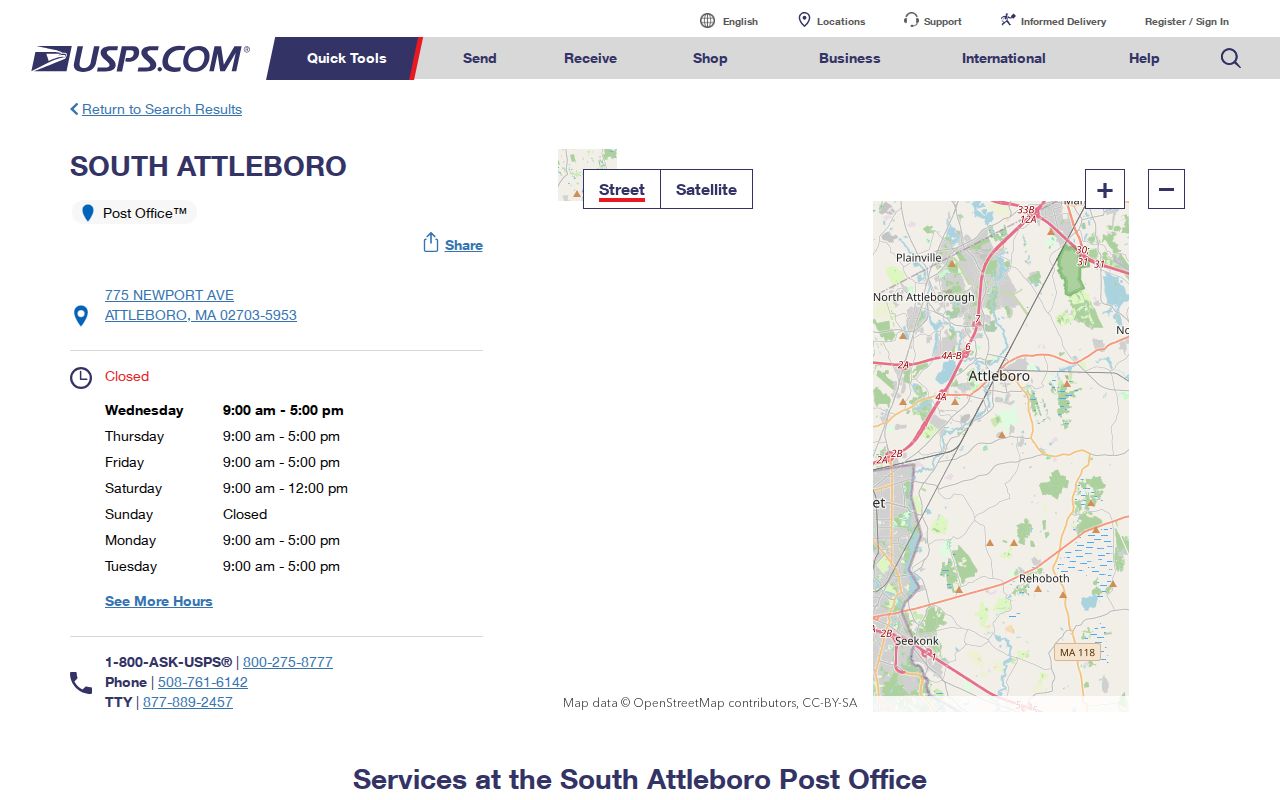Click the English language selector text
The width and height of the screenshot is (1280, 800).
pos(740,21)
